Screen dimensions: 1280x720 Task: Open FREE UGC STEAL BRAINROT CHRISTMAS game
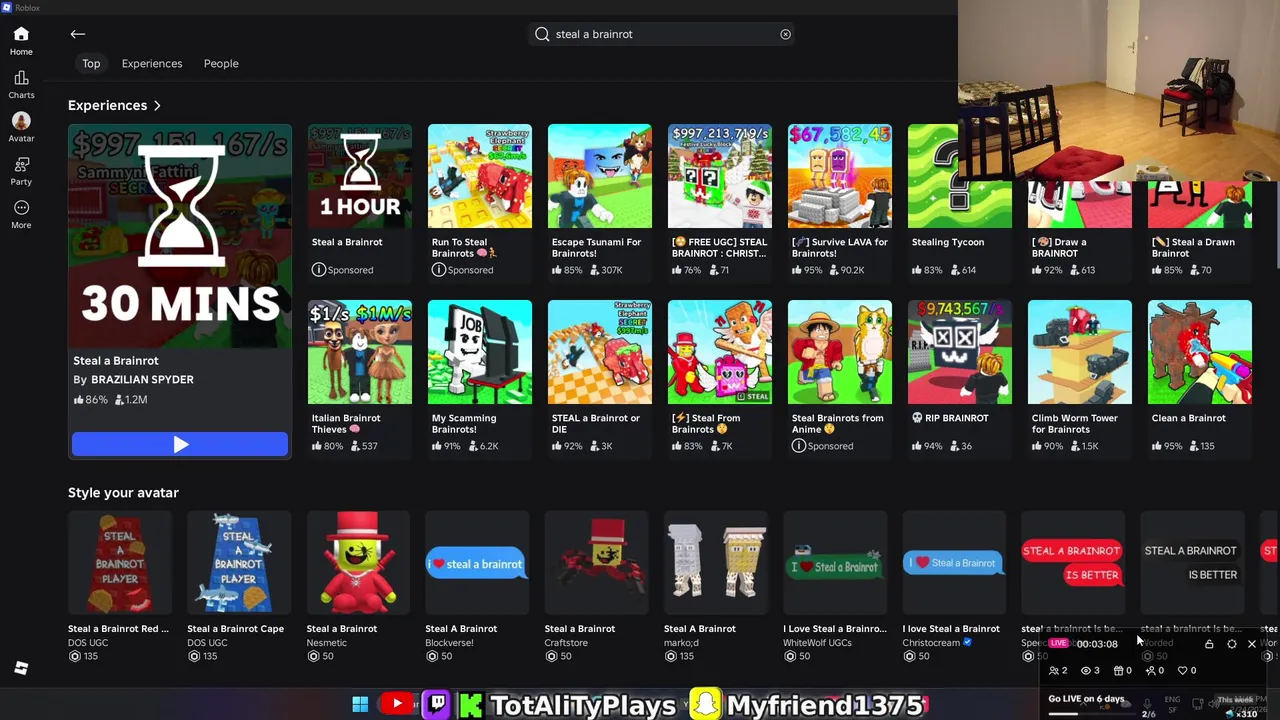click(x=720, y=176)
